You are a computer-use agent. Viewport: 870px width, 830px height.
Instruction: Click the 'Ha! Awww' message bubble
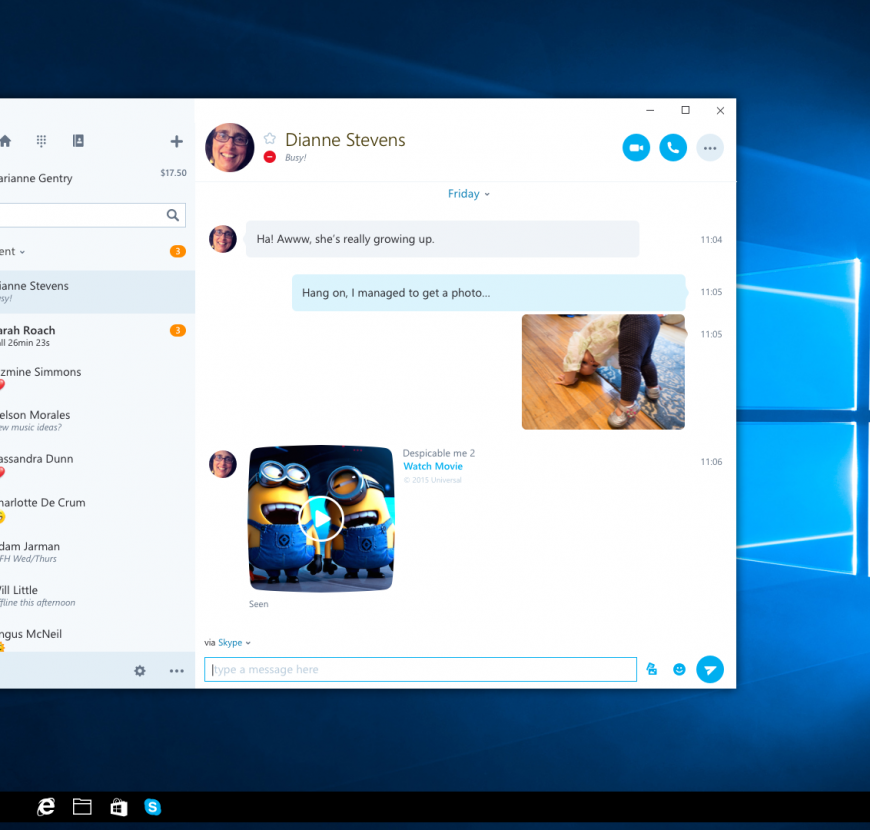point(442,239)
